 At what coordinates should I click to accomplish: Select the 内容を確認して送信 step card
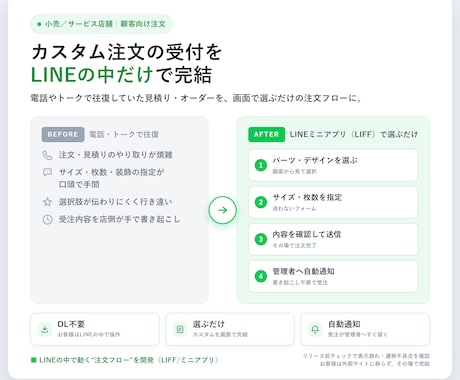point(333,239)
